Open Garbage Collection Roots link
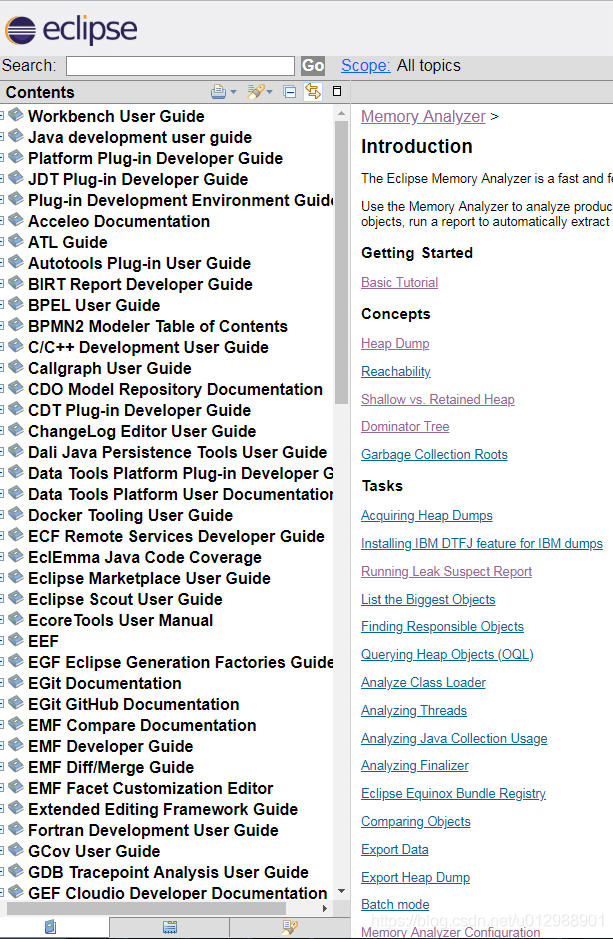This screenshot has width=613, height=939. [434, 454]
